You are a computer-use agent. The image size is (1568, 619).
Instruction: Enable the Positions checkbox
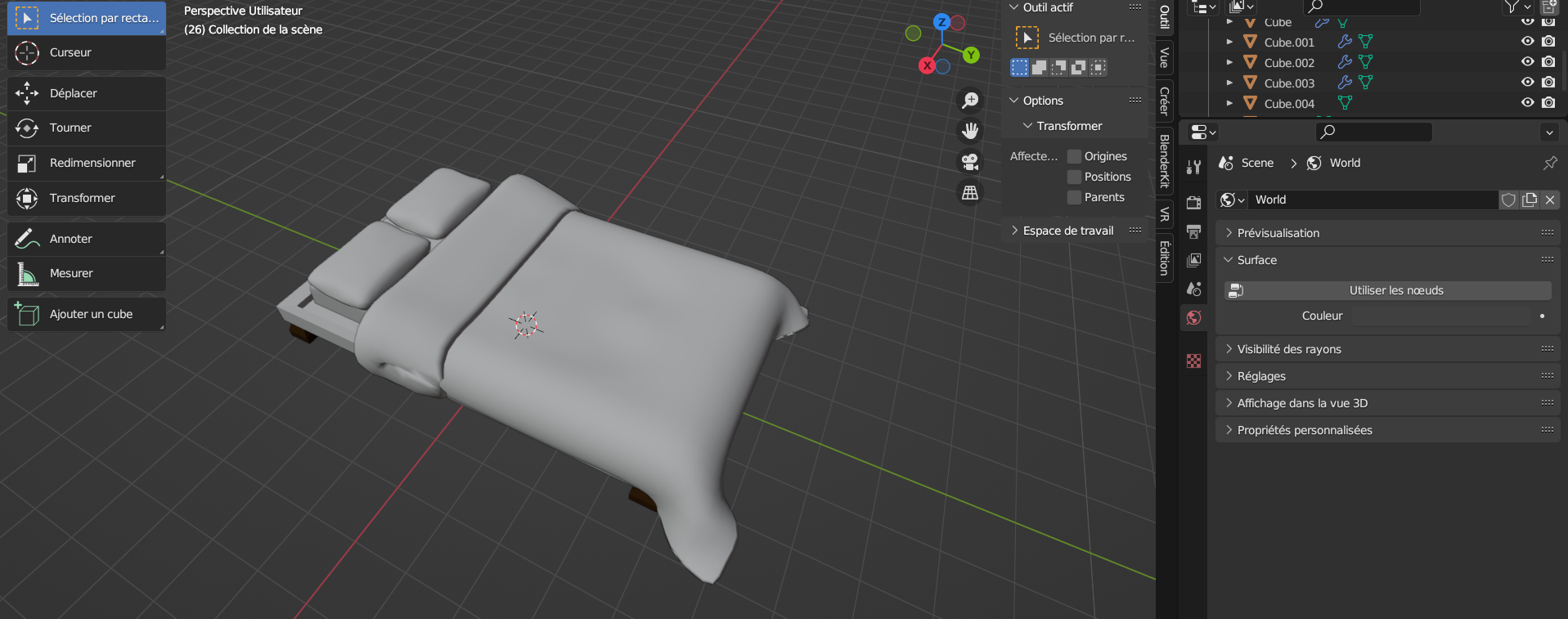(x=1075, y=177)
